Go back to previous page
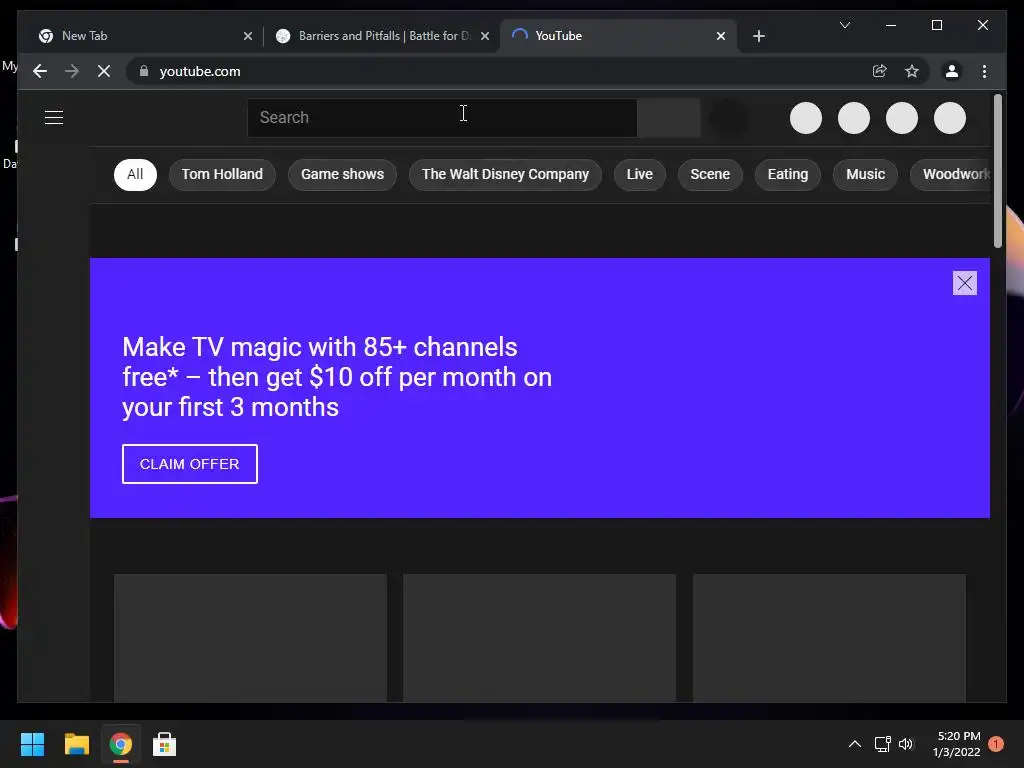1024x768 pixels. pos(40,71)
